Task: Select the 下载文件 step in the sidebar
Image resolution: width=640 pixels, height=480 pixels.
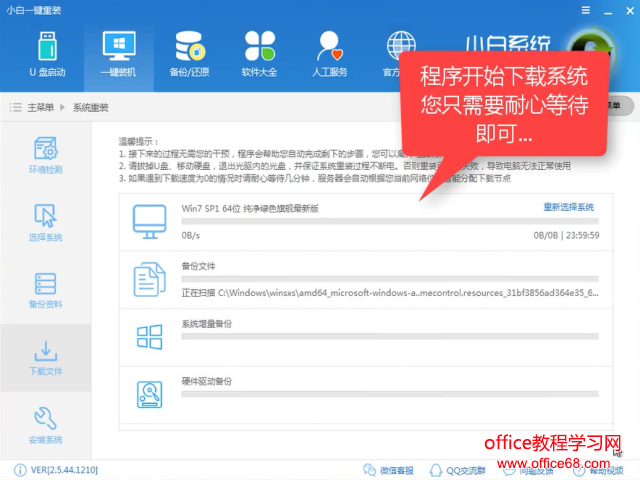Action: 46,358
